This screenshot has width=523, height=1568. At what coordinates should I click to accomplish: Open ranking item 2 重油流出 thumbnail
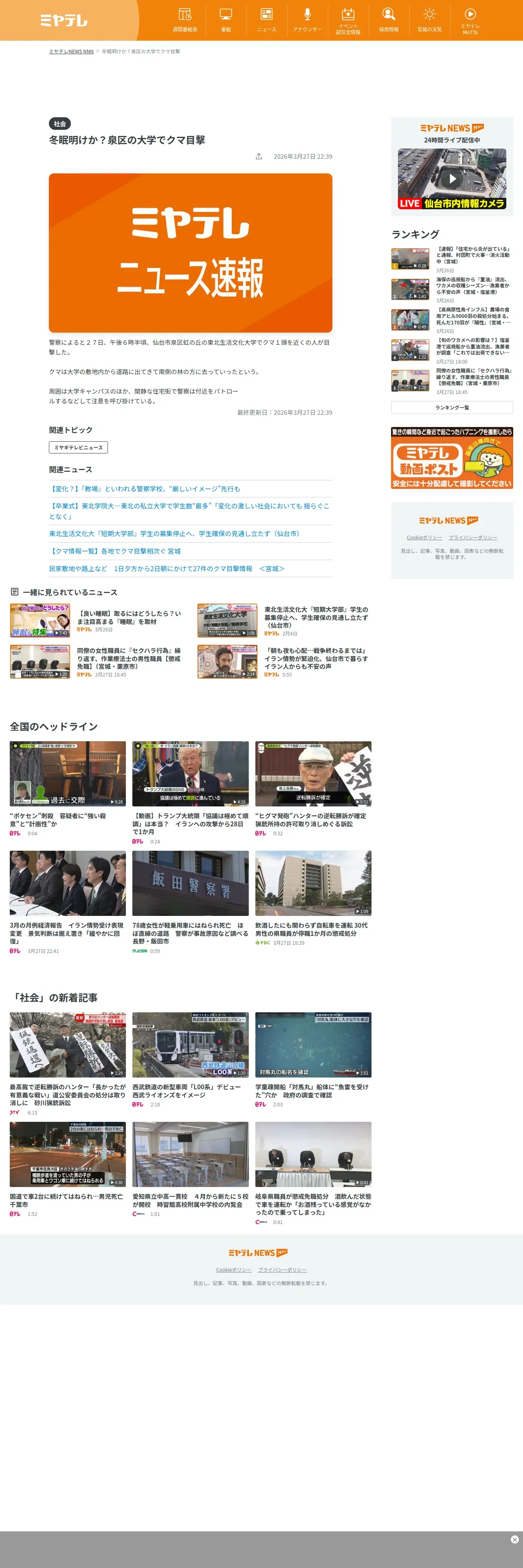coord(410,289)
